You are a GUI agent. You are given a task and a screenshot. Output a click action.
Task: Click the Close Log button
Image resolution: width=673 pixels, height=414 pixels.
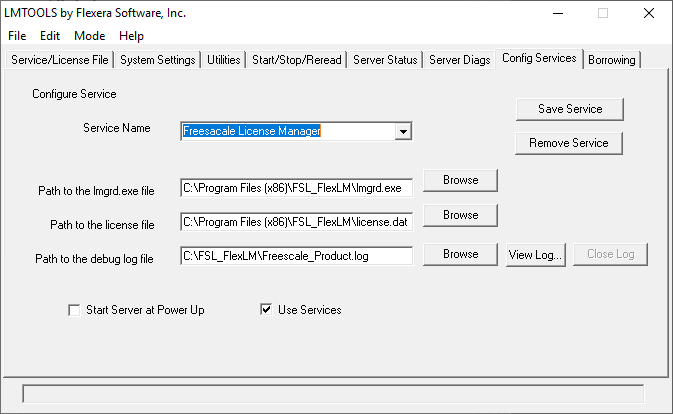click(610, 254)
